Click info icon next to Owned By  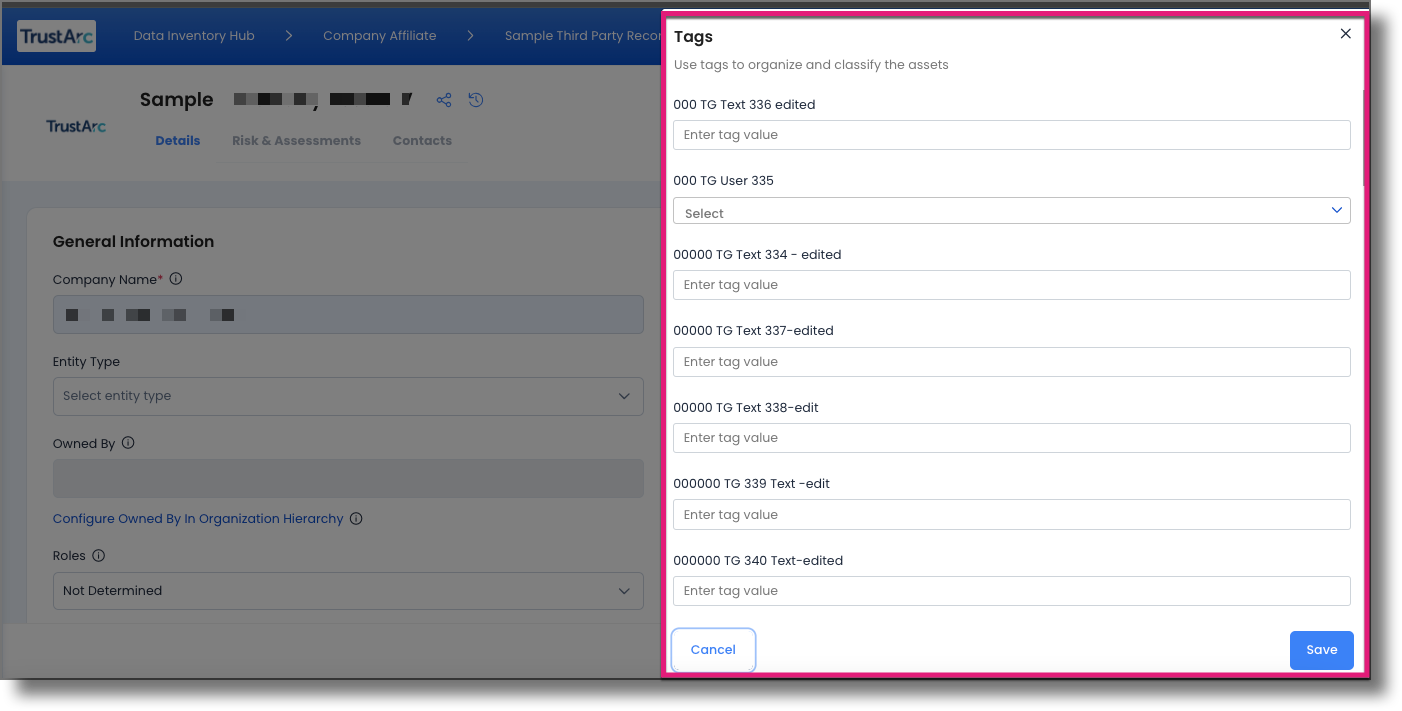tap(128, 443)
